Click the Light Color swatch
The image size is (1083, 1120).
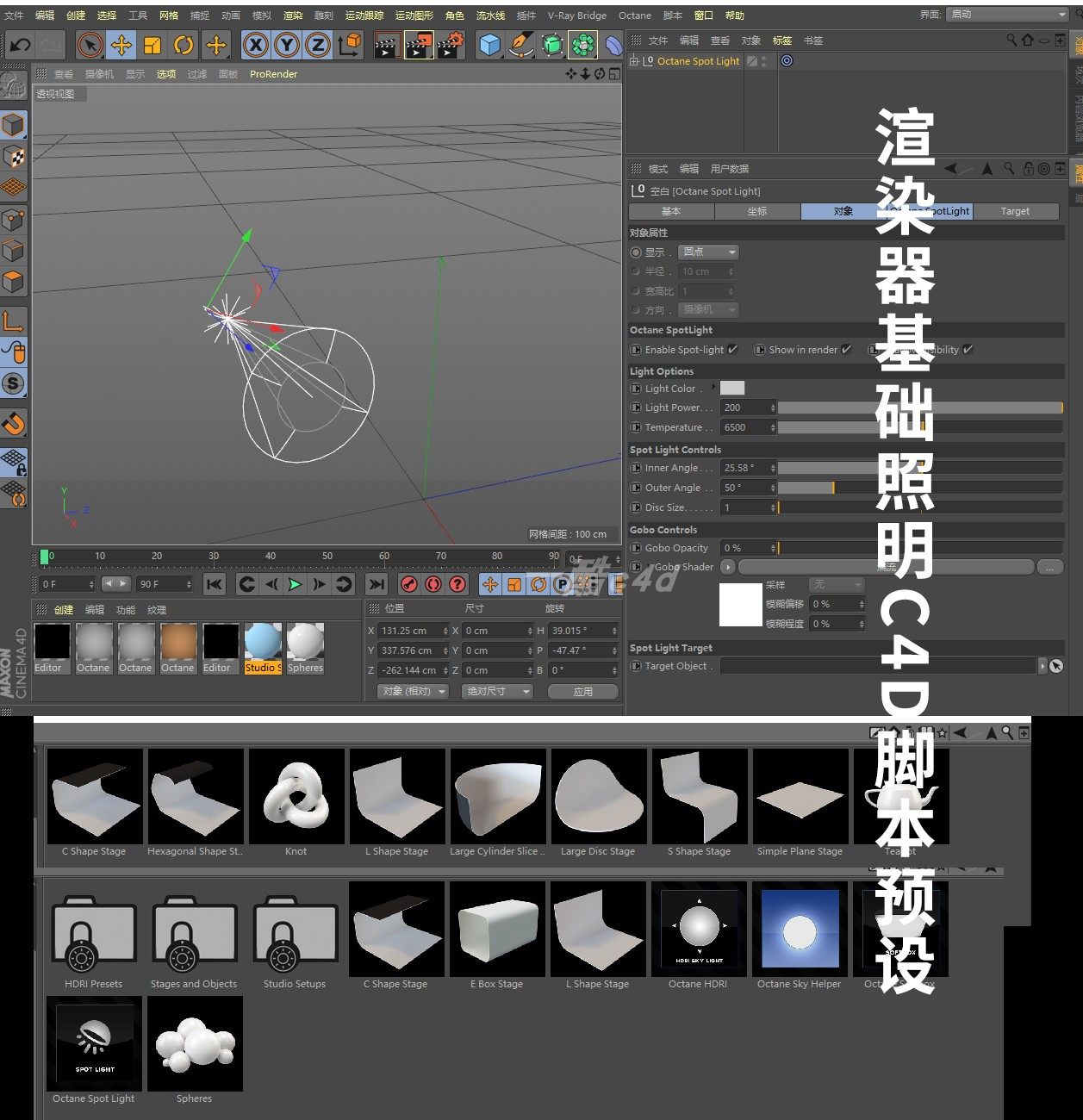pyautogui.click(x=732, y=389)
